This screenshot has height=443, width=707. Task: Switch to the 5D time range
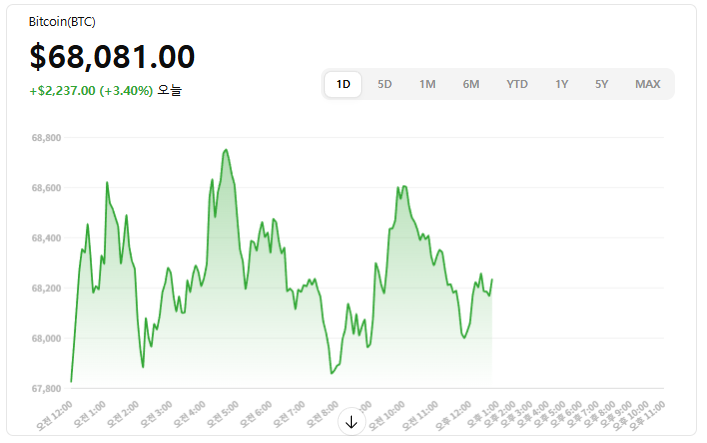coord(385,84)
